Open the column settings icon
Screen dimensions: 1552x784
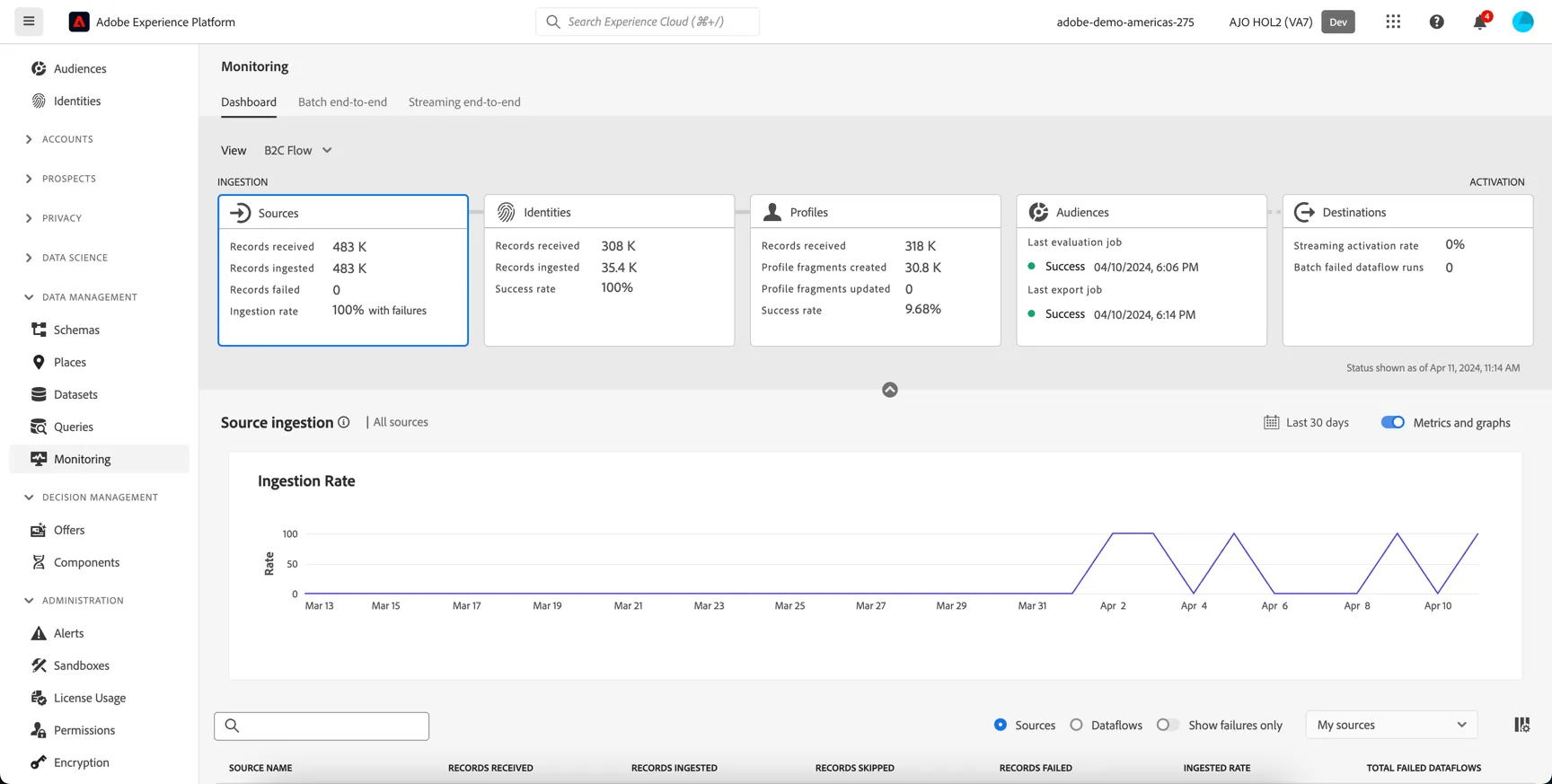click(1522, 725)
